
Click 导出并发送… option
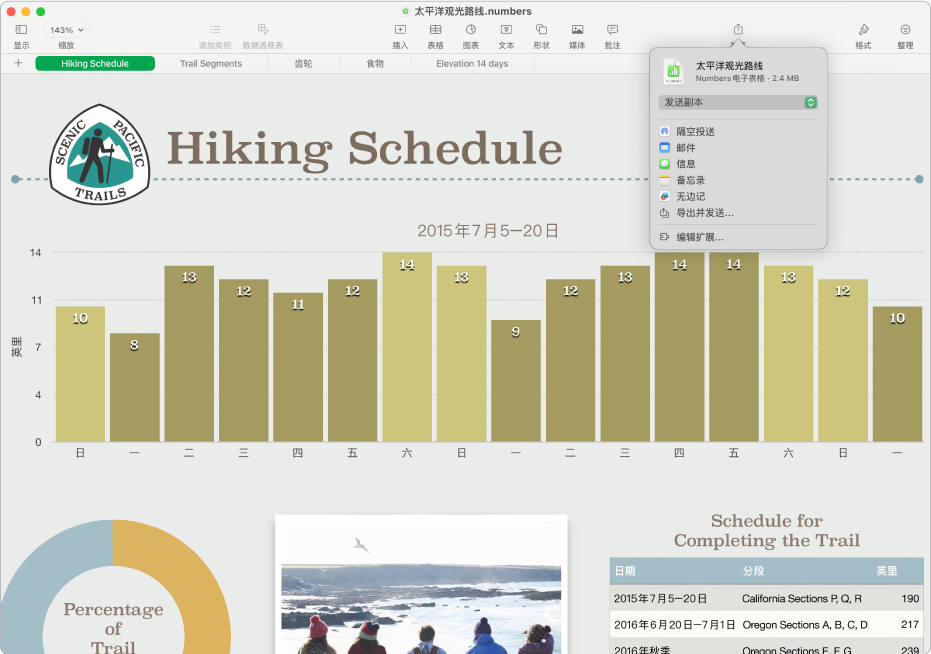click(x=704, y=213)
